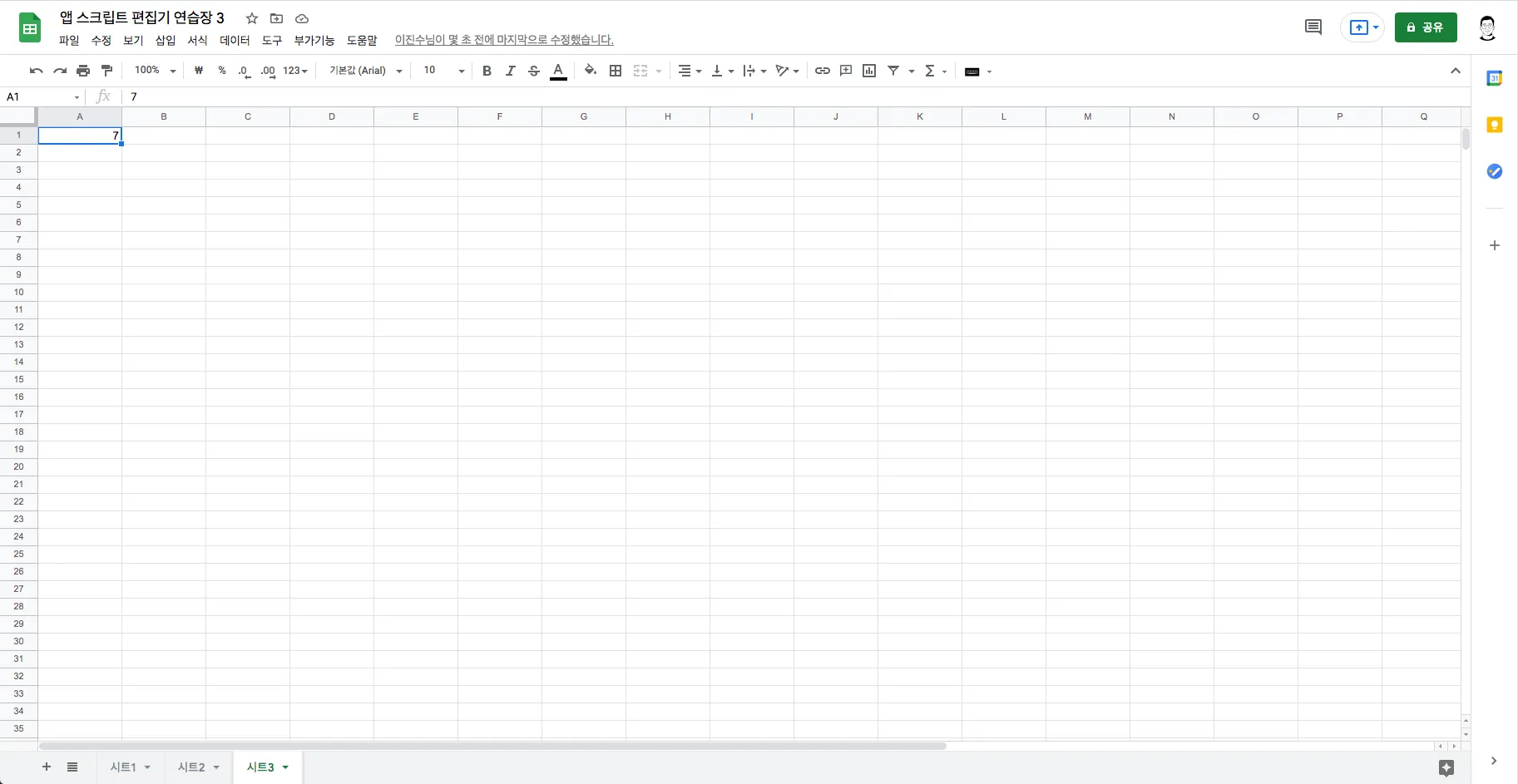Open the functions sigma menu
Screen dimensions: 1518x784
tap(931, 71)
